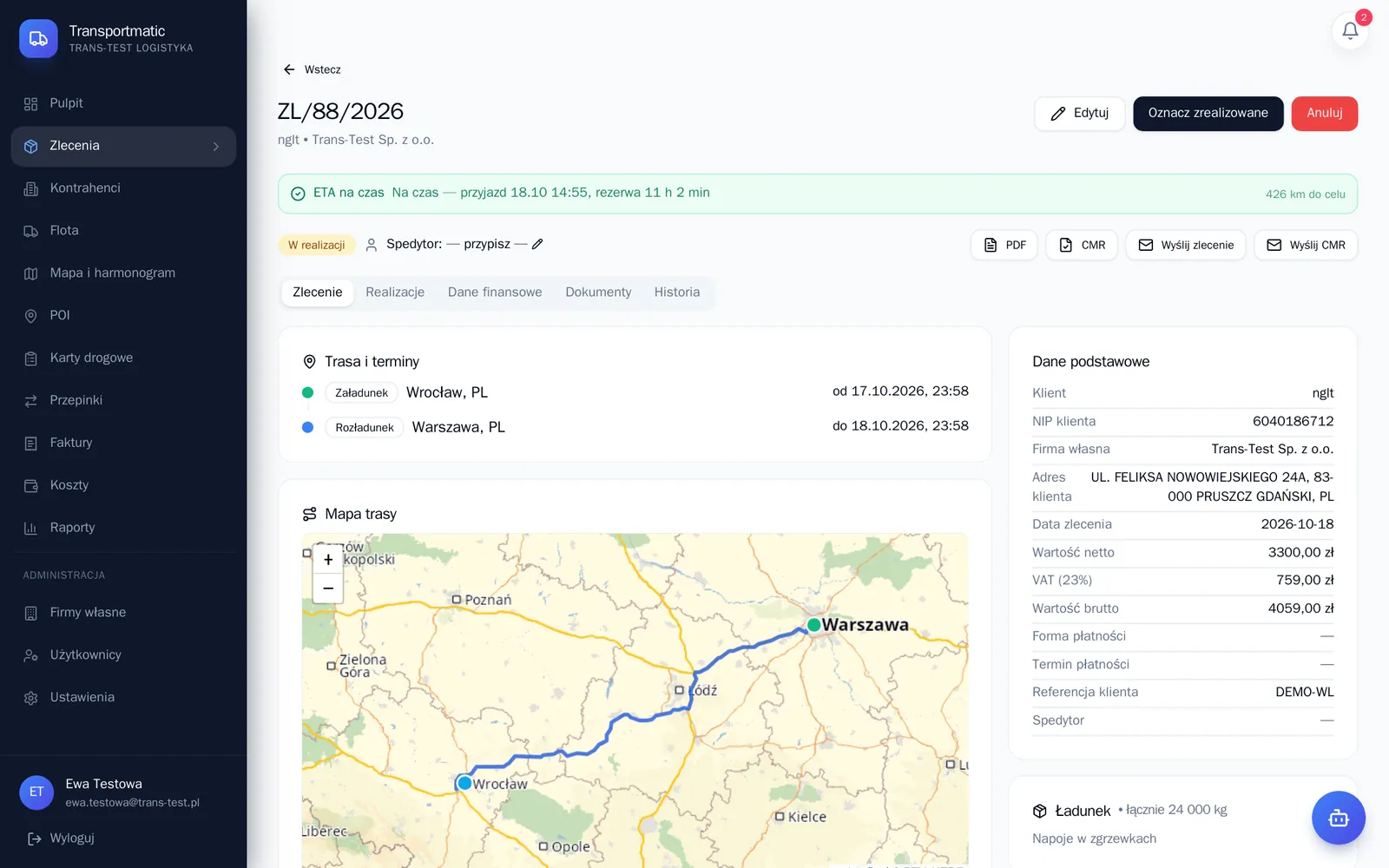
Task: Open Faktury in sidebar
Action: (x=123, y=444)
